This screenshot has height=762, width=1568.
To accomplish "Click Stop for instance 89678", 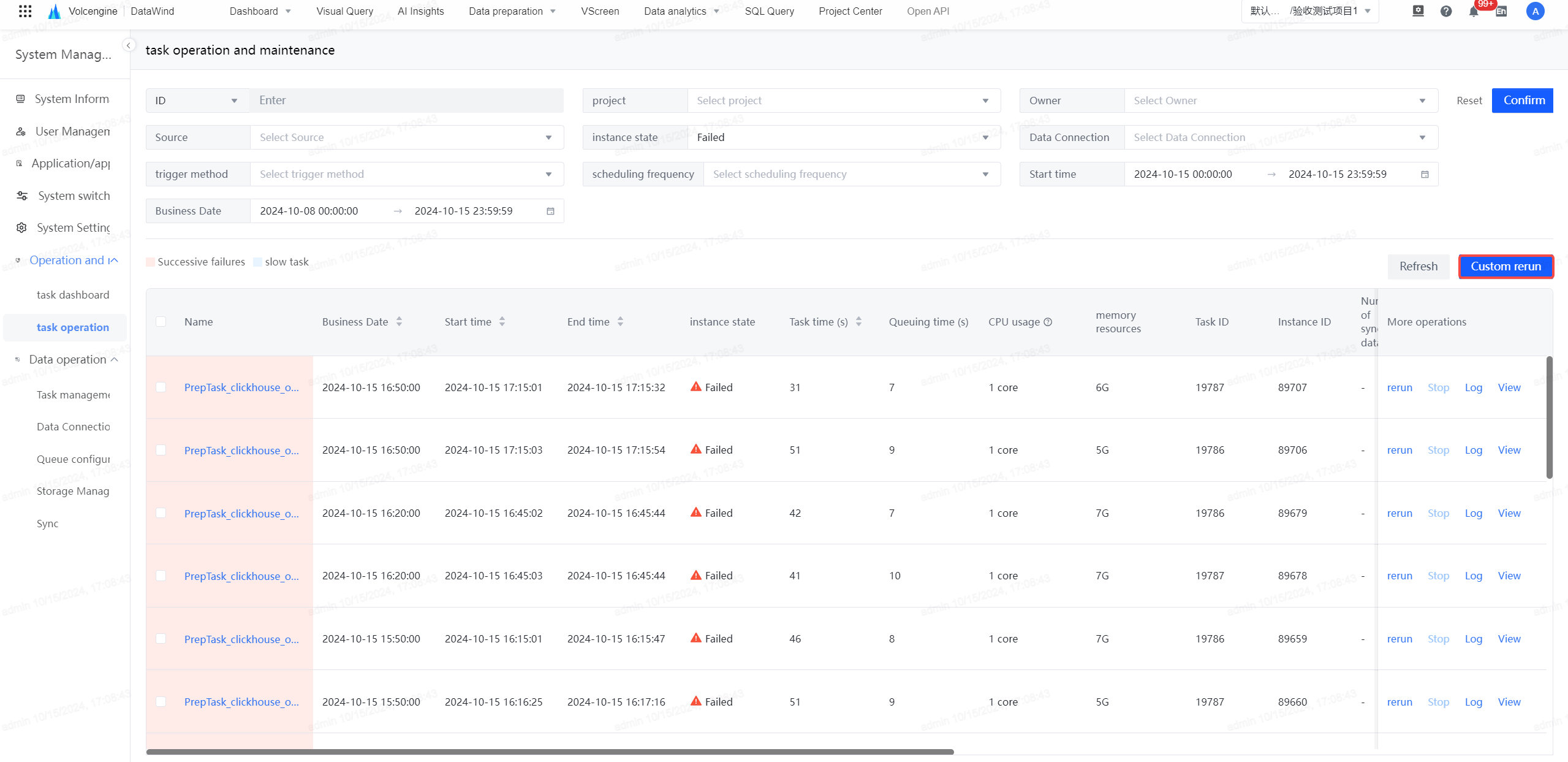I will 1438,576.
